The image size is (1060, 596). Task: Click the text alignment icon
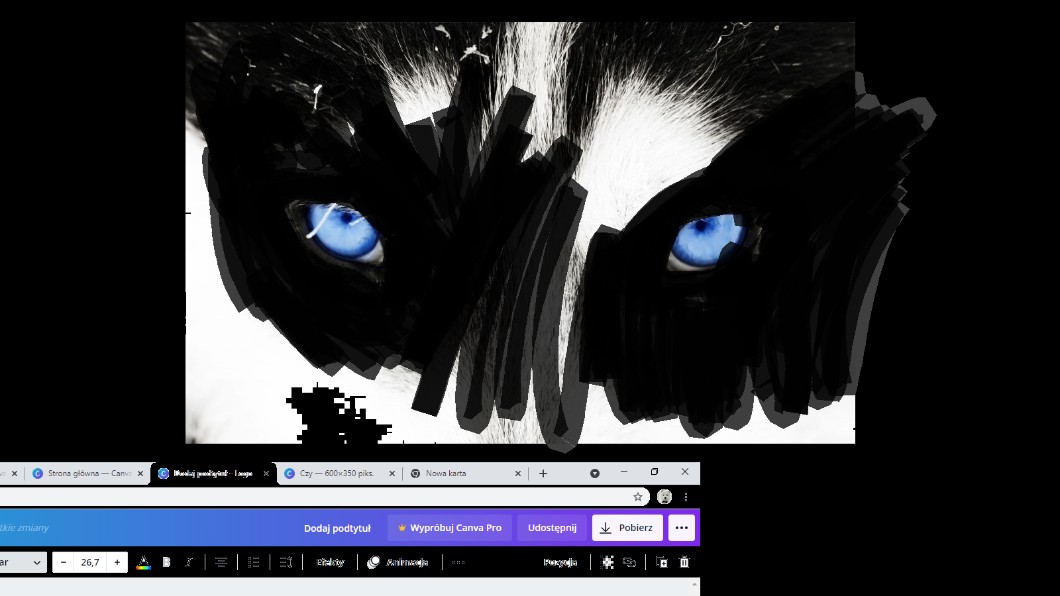pyautogui.click(x=221, y=562)
